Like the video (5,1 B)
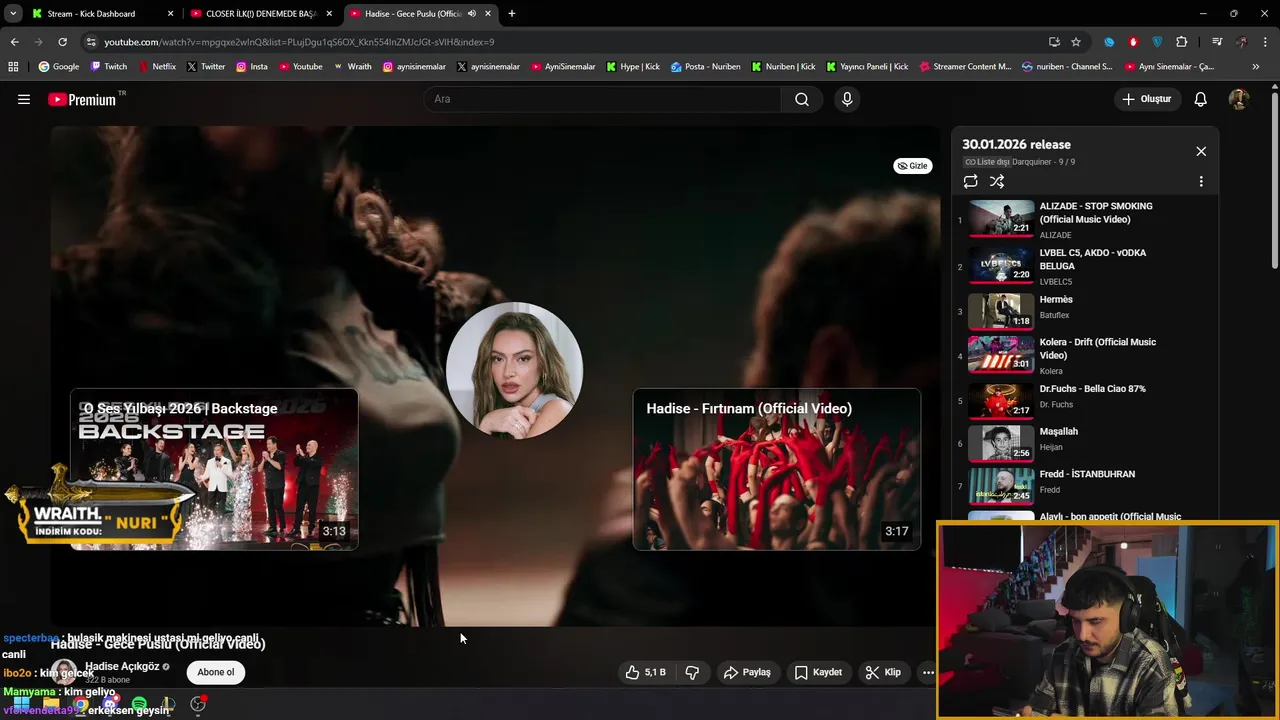The height and width of the screenshot is (720, 1280). pyautogui.click(x=645, y=672)
